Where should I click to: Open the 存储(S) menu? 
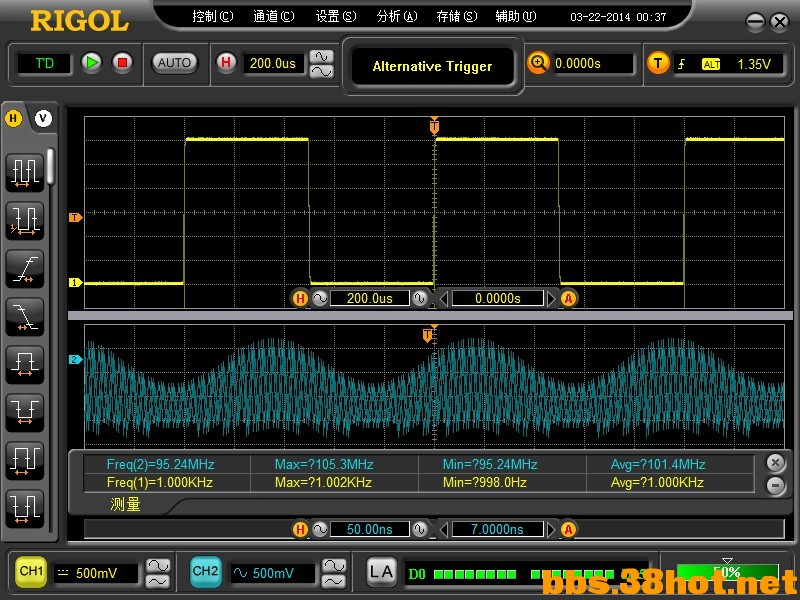[x=457, y=17]
